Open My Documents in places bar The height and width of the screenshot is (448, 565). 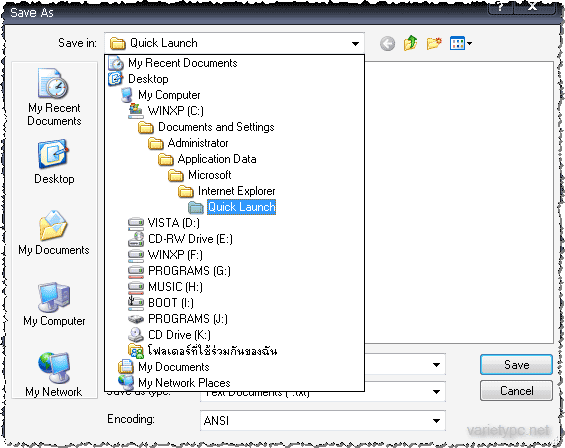[x=54, y=232]
